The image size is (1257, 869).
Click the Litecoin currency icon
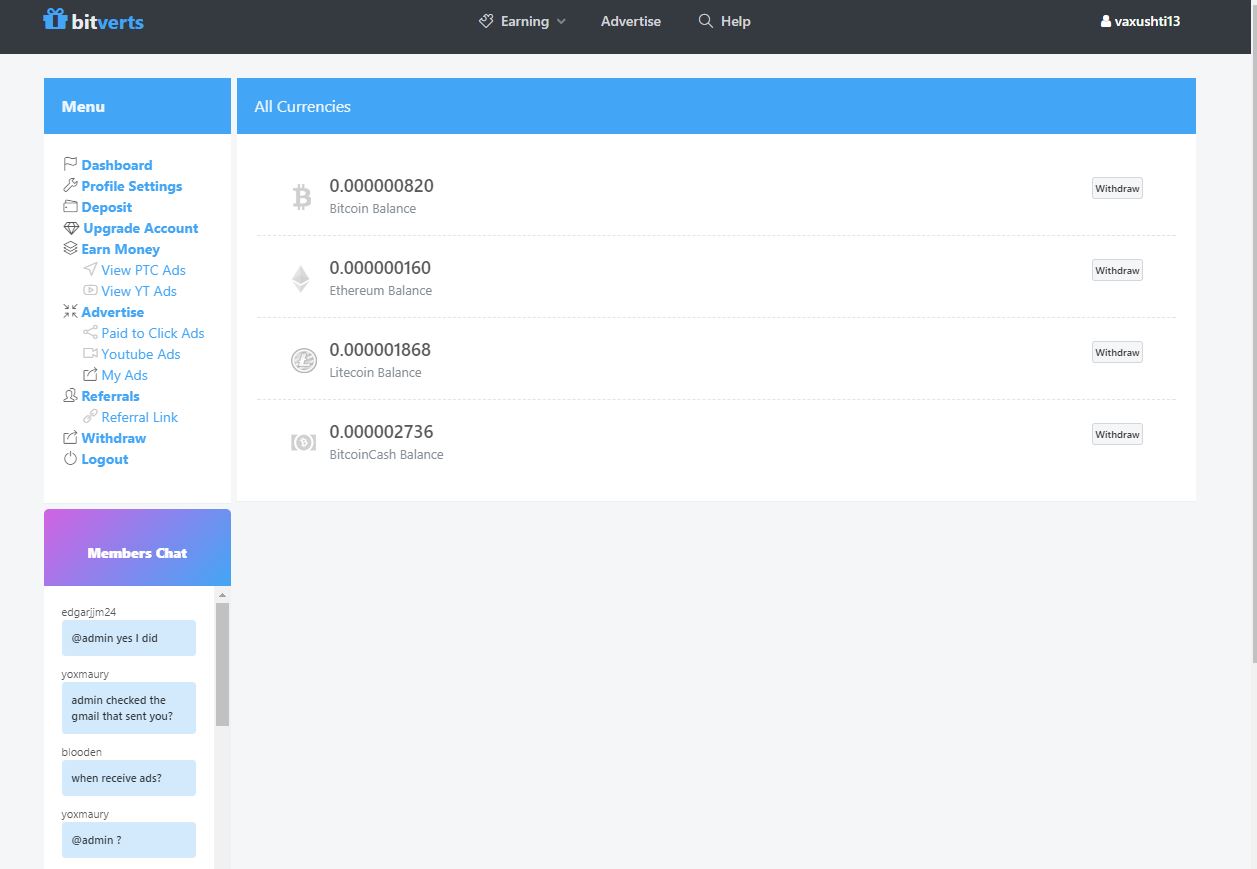(304, 361)
